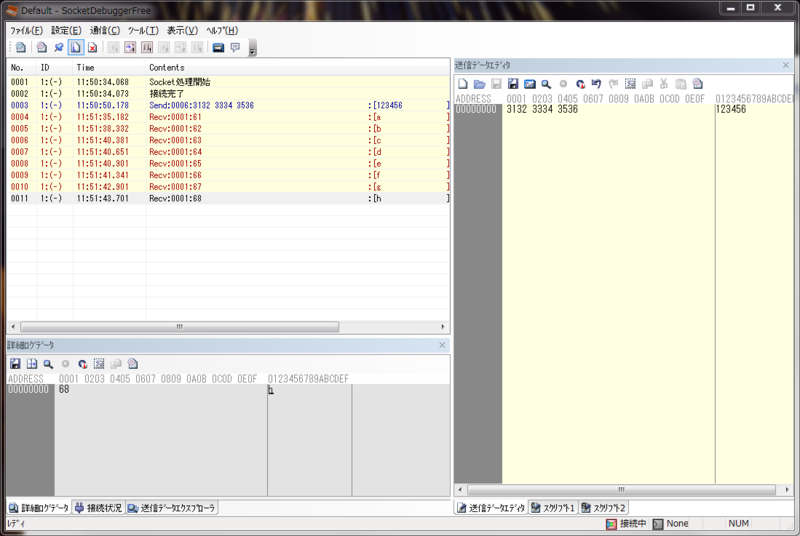The image size is (800, 536).
Task: Open the ツール(T) menu
Action: click(x=143, y=31)
